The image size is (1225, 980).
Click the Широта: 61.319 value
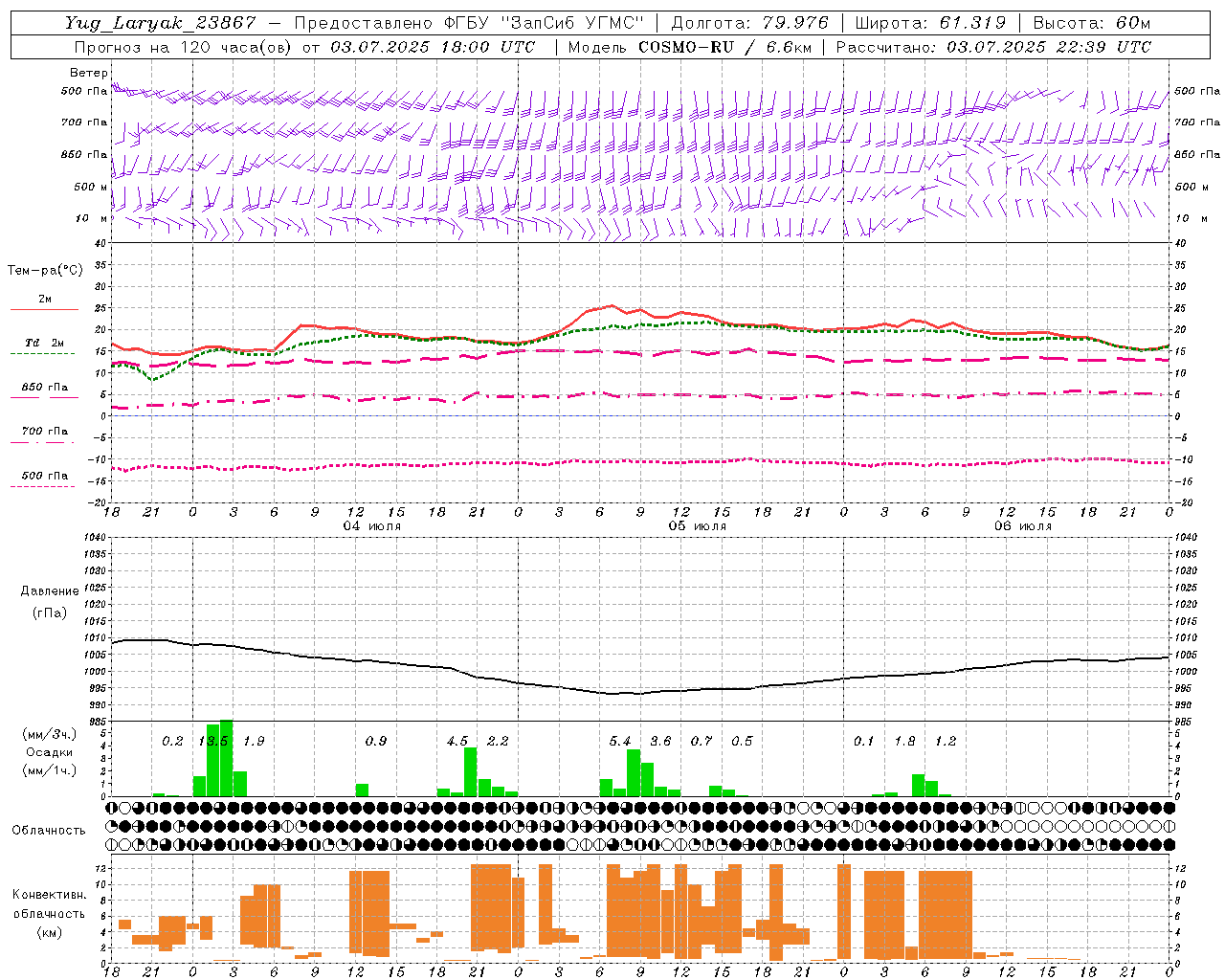[930, 23]
